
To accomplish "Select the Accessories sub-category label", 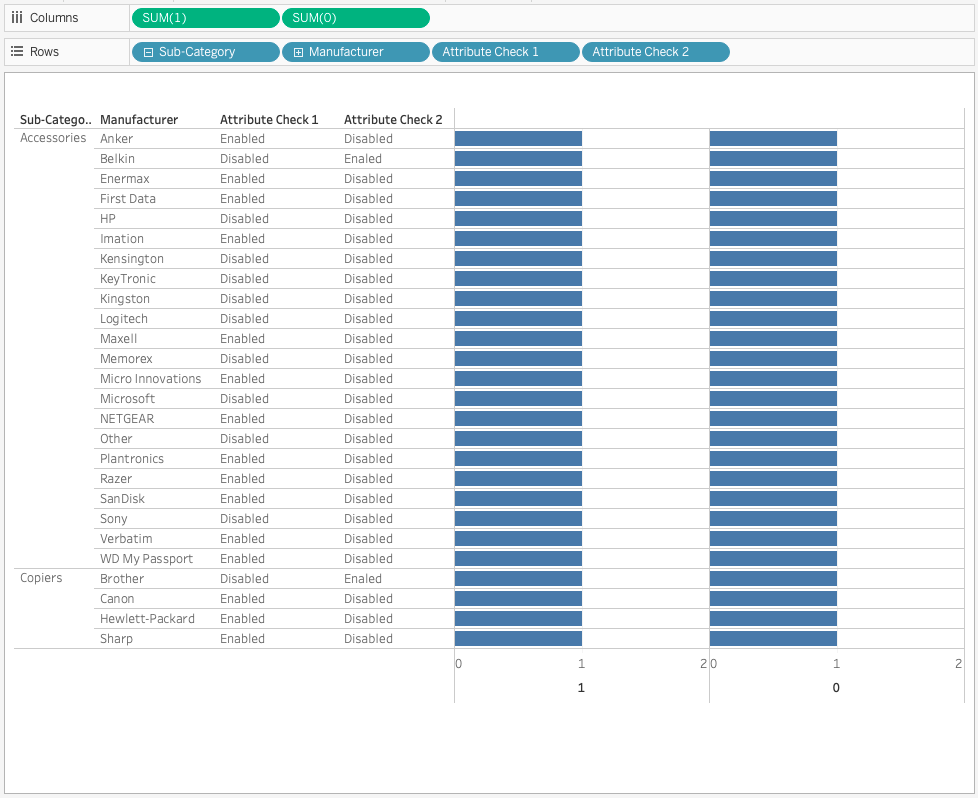I will point(53,138).
